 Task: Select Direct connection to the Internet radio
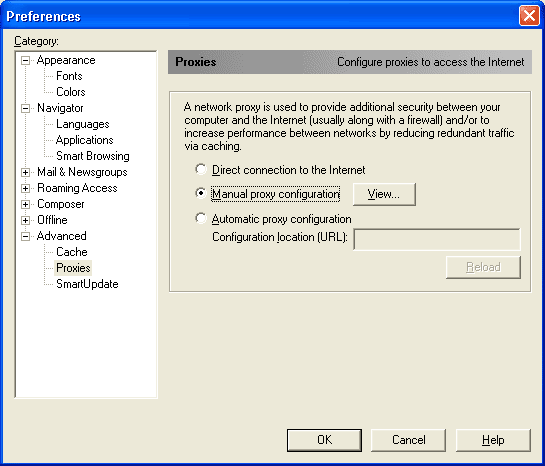point(201,170)
